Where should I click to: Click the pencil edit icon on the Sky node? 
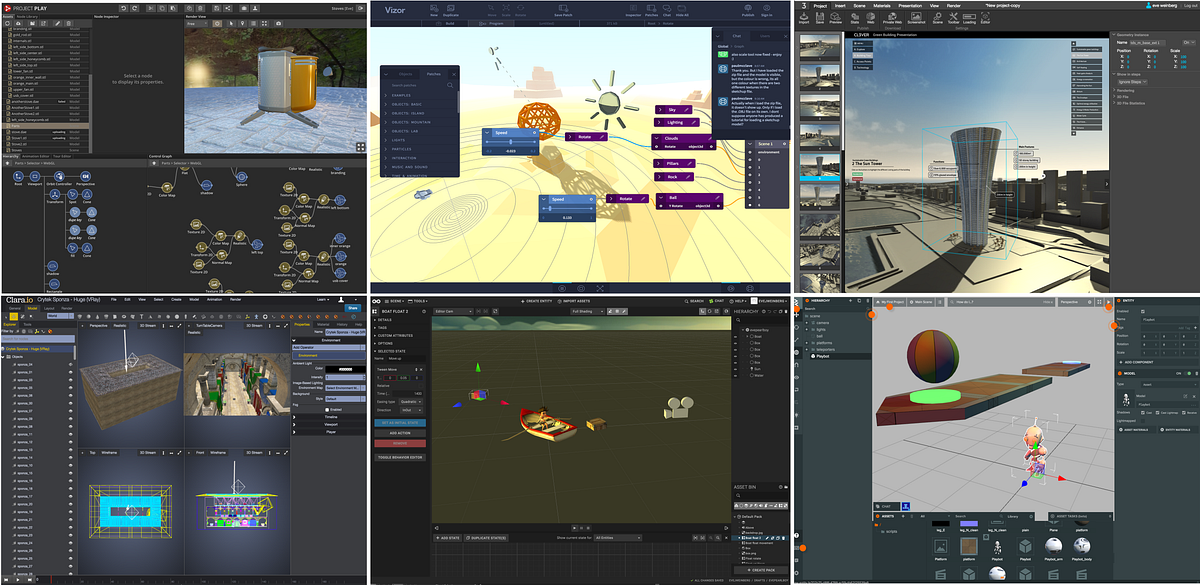686,110
